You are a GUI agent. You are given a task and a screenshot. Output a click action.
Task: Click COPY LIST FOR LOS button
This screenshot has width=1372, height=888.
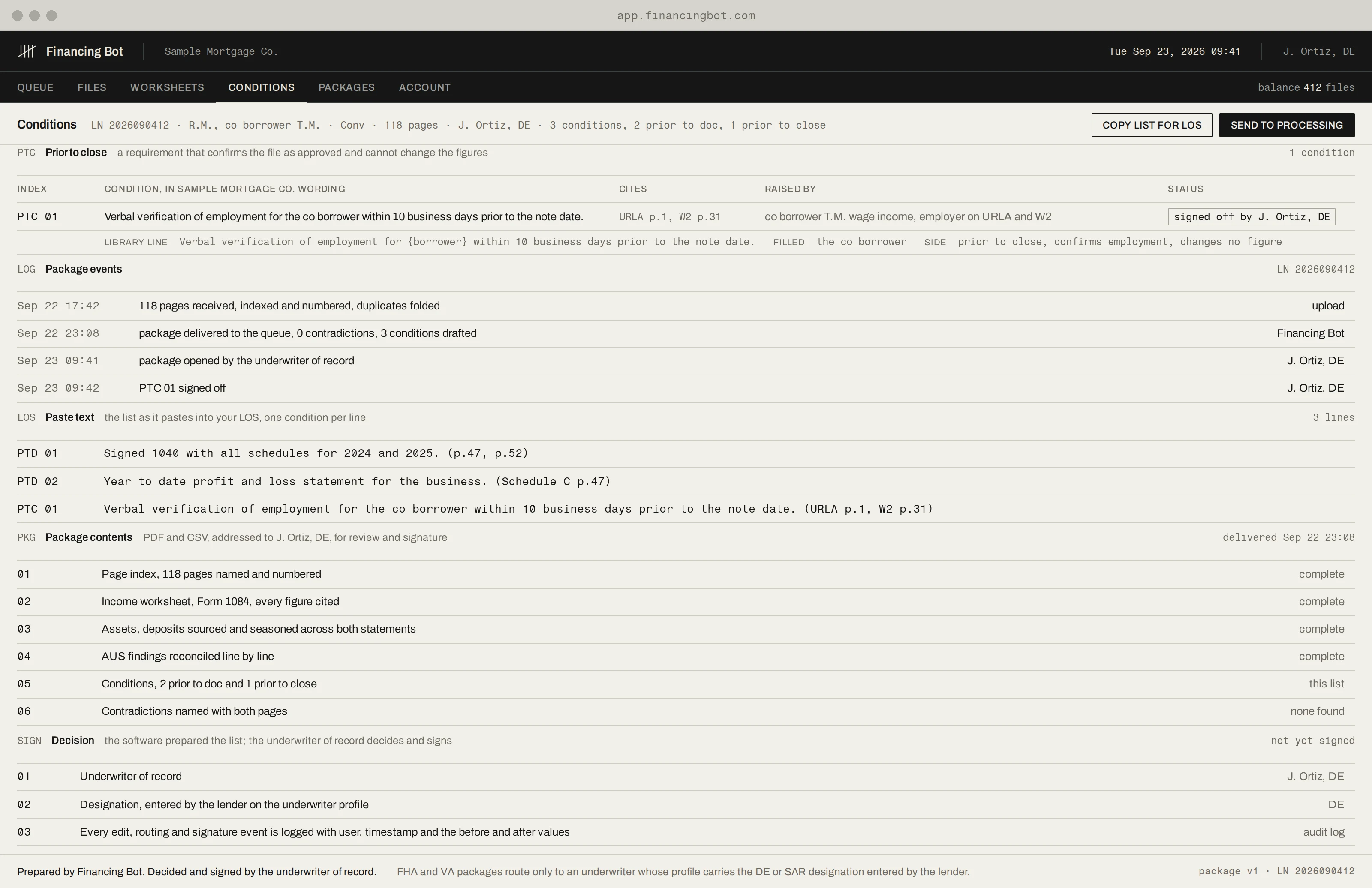tap(1152, 125)
